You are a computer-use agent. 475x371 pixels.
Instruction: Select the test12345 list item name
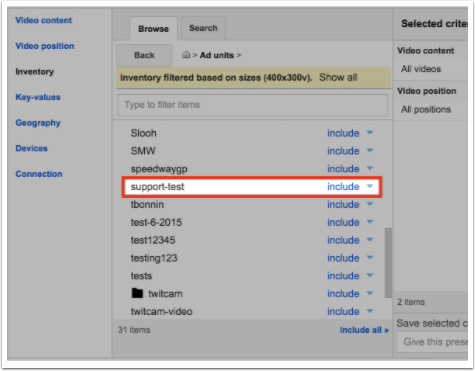coord(153,240)
